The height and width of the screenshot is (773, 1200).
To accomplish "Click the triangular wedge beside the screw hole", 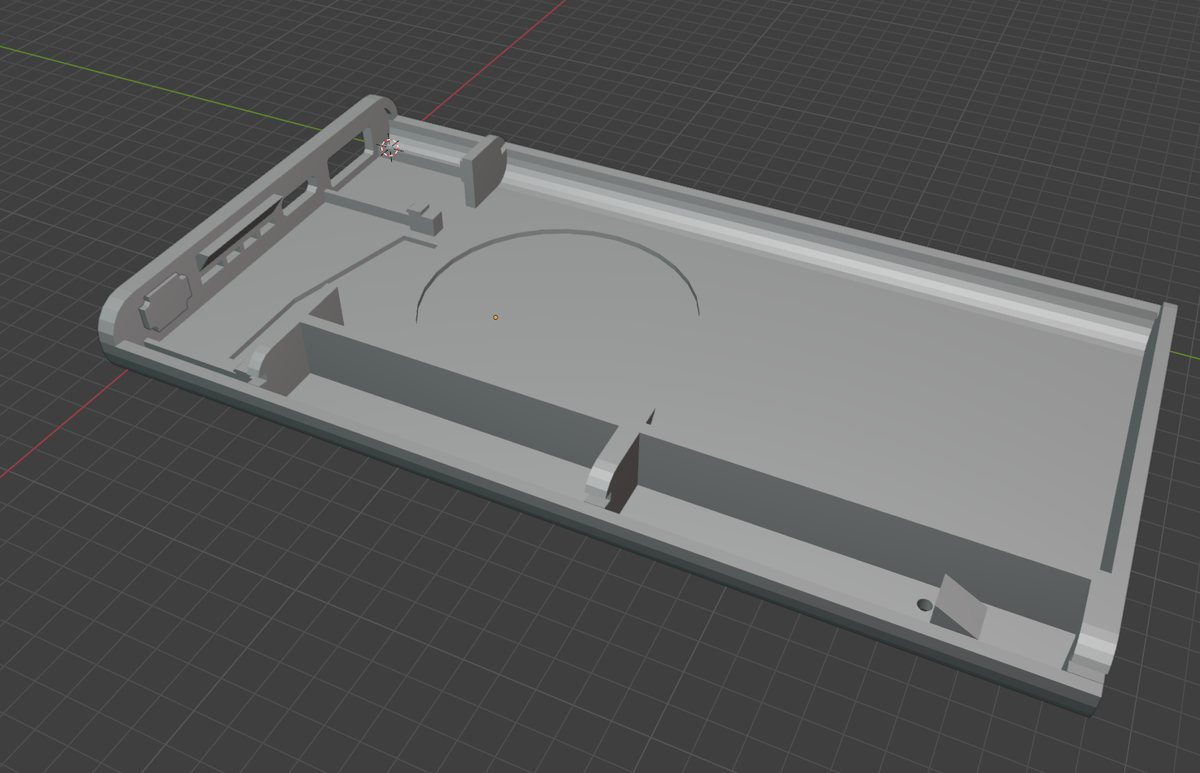I will [x=959, y=606].
